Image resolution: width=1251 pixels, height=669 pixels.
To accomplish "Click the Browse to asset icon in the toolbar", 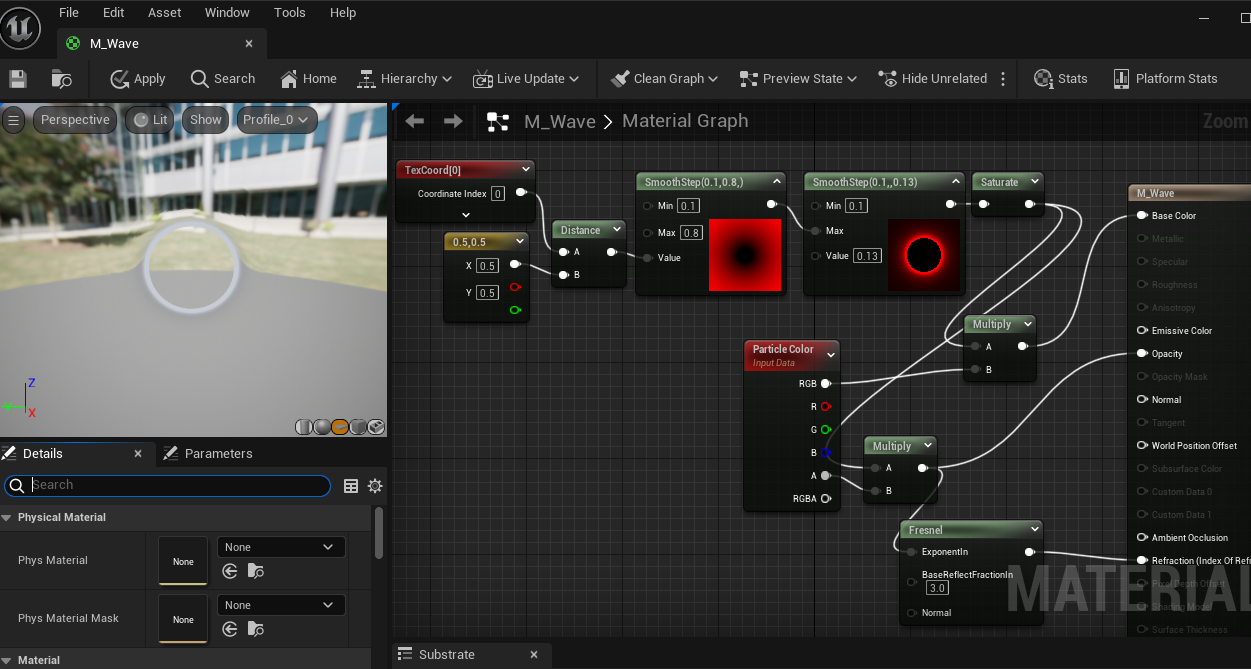I will pos(61,79).
